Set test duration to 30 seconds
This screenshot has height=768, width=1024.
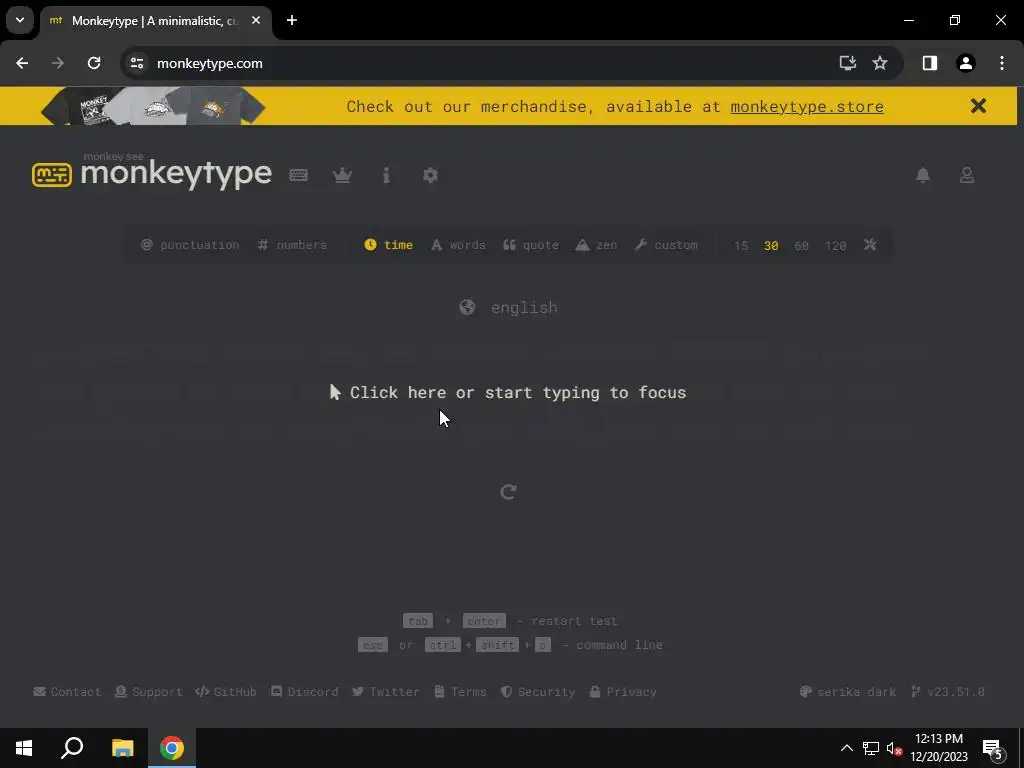[771, 246]
